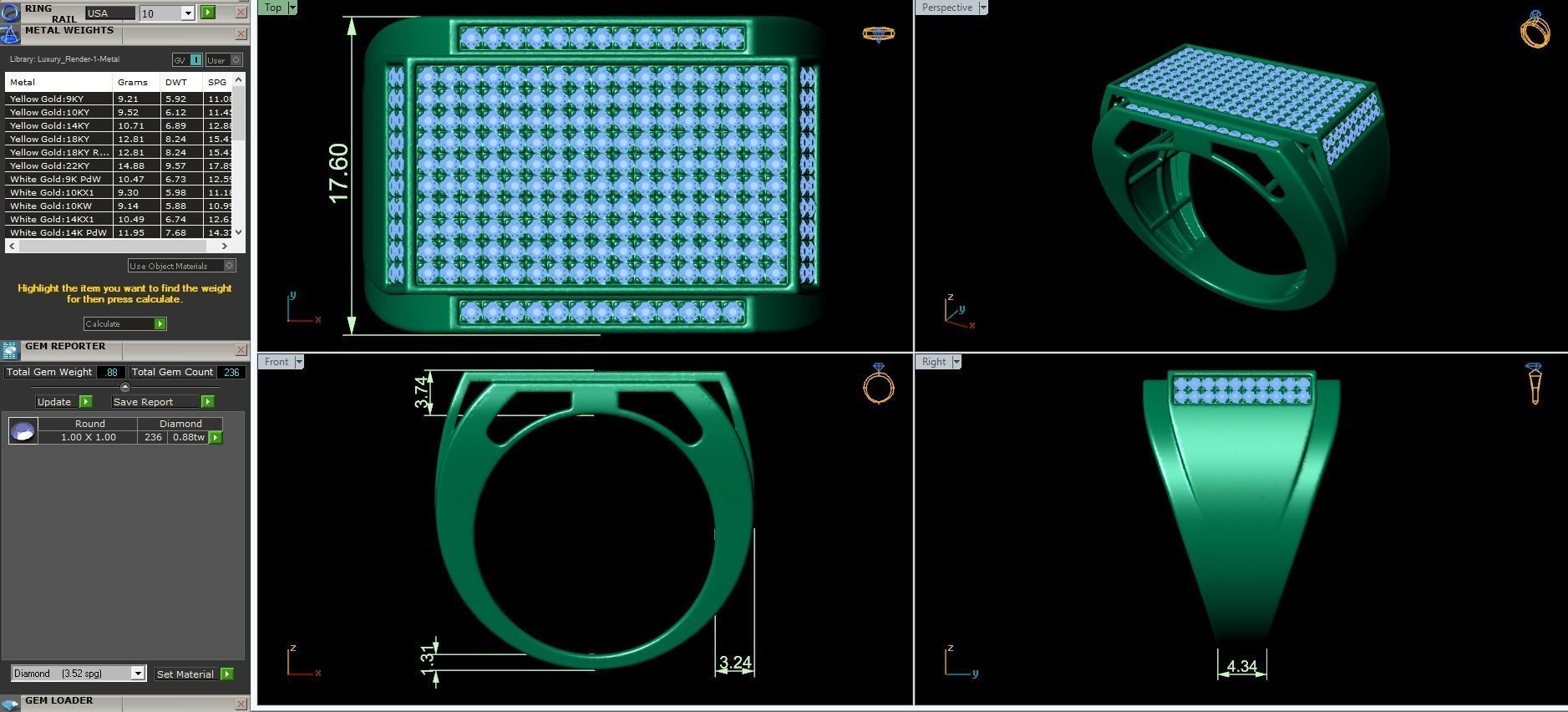
Task: Click the metal table vertical scrollbar down arrow
Action: pyautogui.click(x=239, y=232)
